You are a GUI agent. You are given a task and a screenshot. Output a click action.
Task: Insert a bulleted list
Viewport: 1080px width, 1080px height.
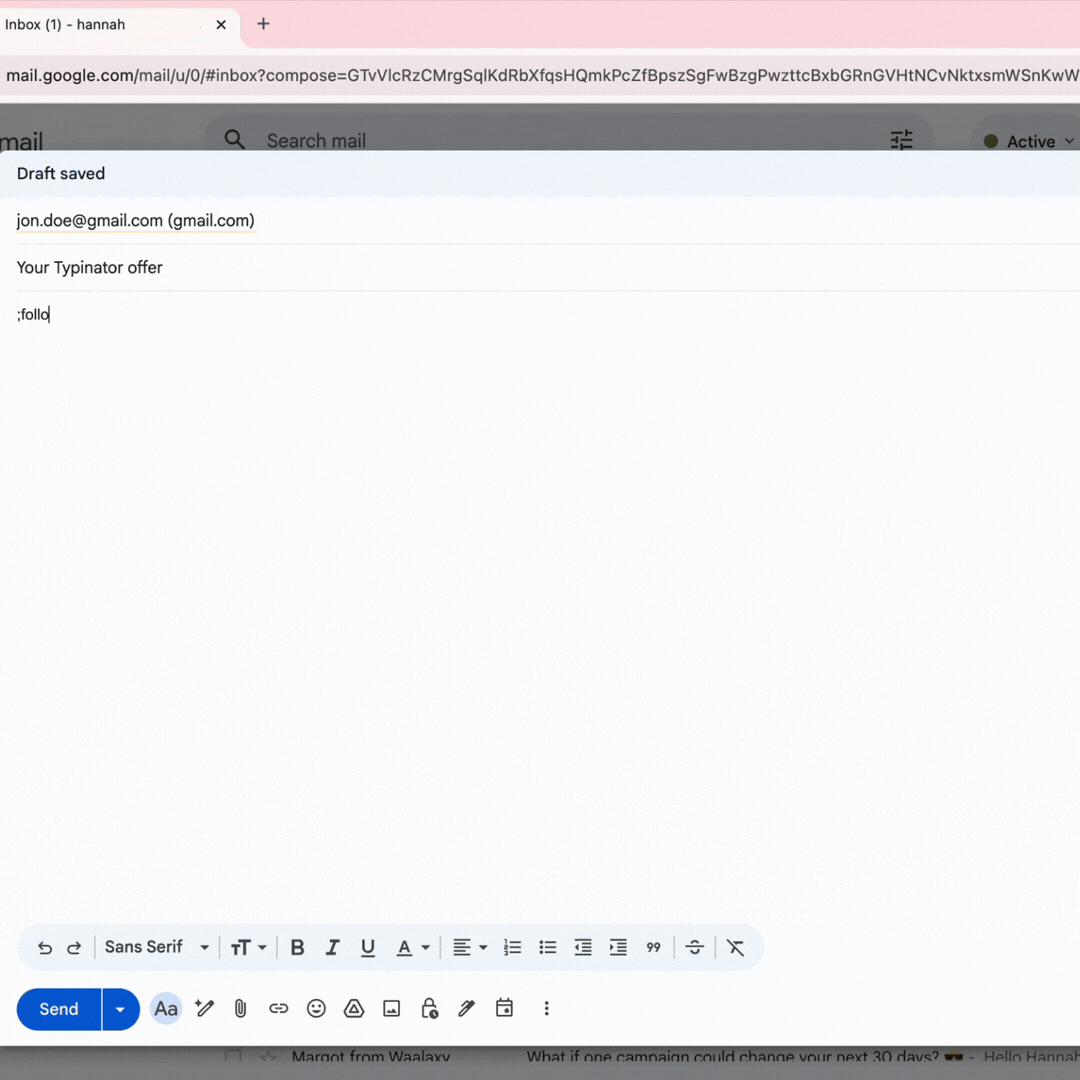(x=548, y=948)
